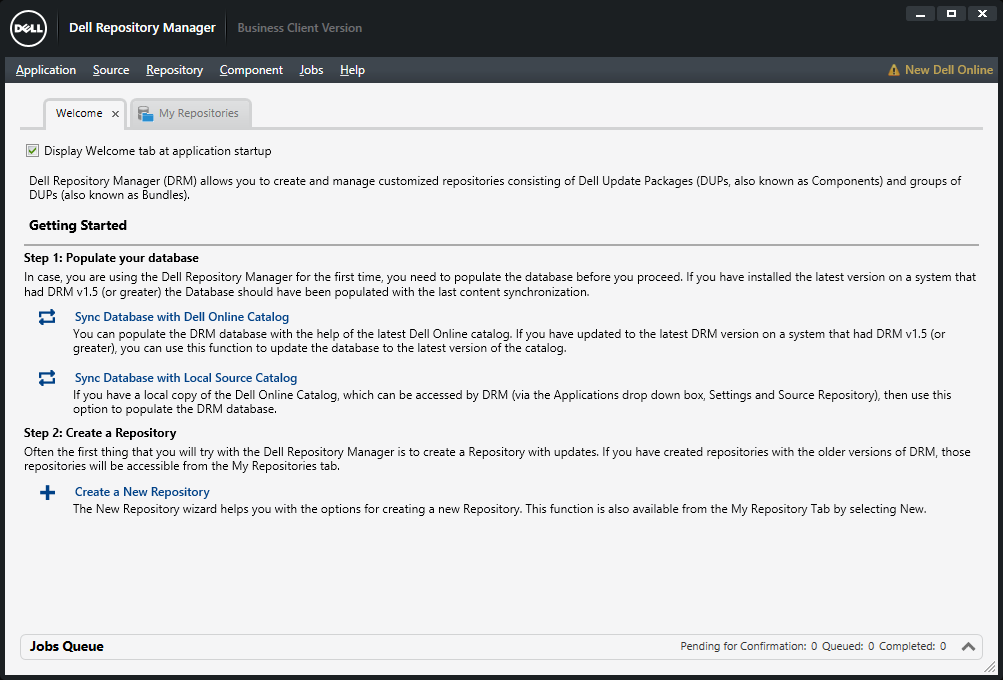Click the plus icon next to Create a New Repository
1003x680 pixels.
46,491
